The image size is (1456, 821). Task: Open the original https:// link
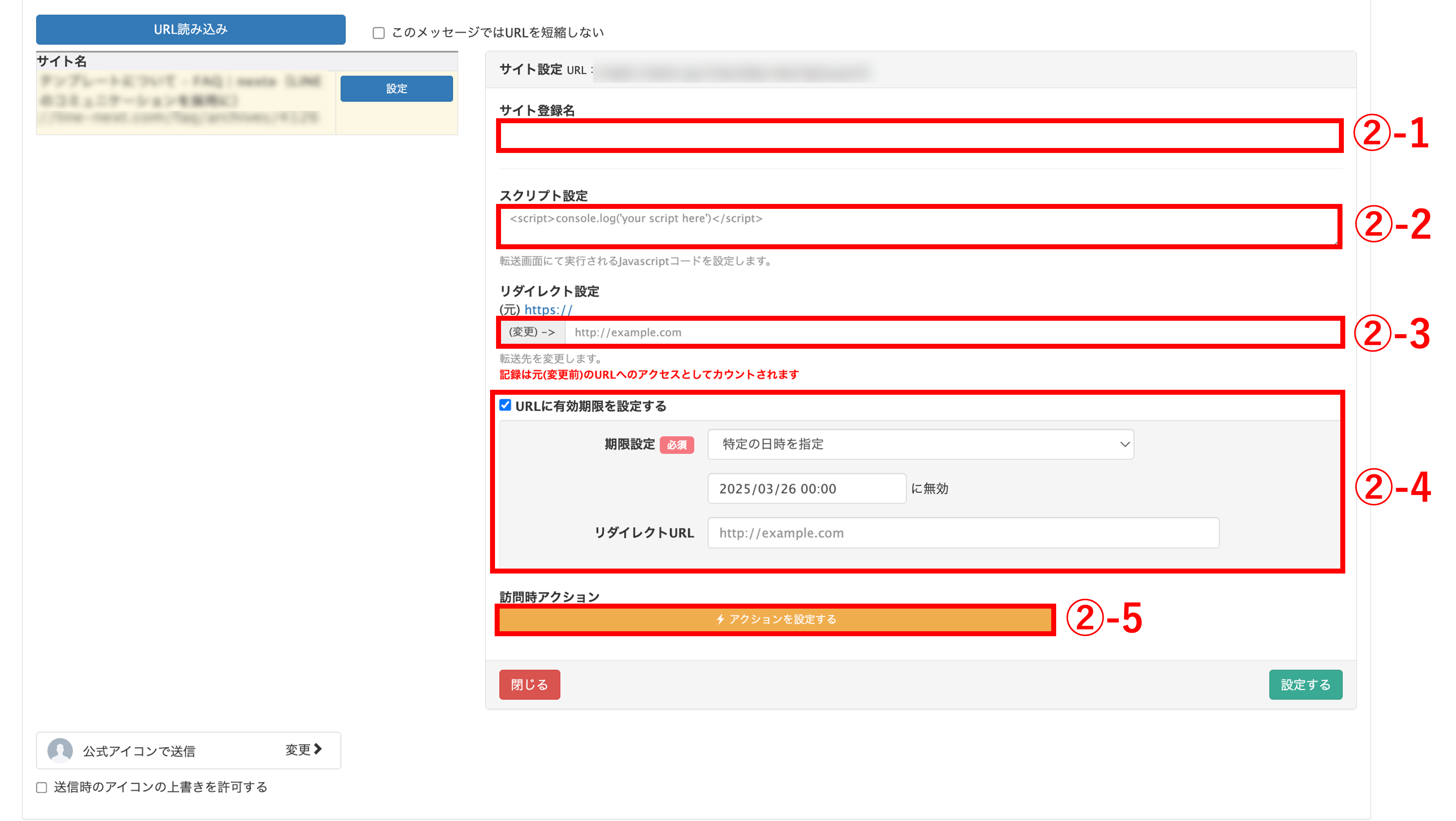point(548,310)
